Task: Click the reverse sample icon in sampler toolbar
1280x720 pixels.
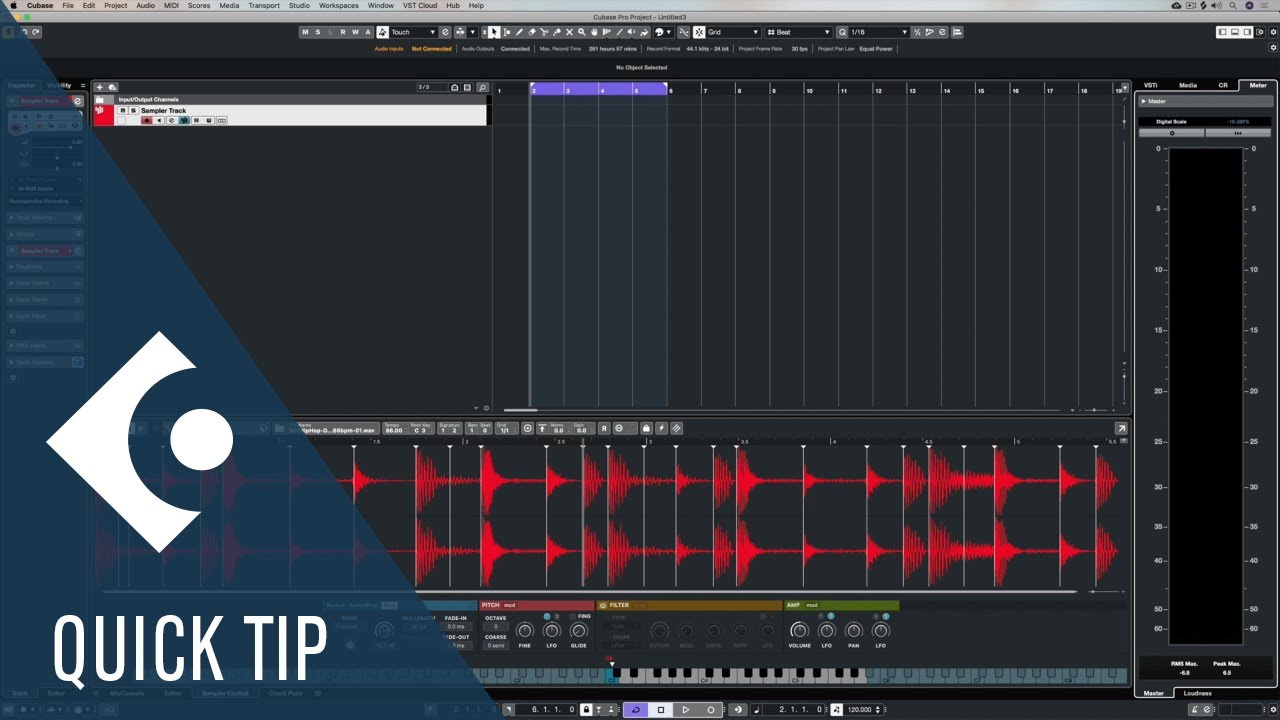Action: (604, 428)
